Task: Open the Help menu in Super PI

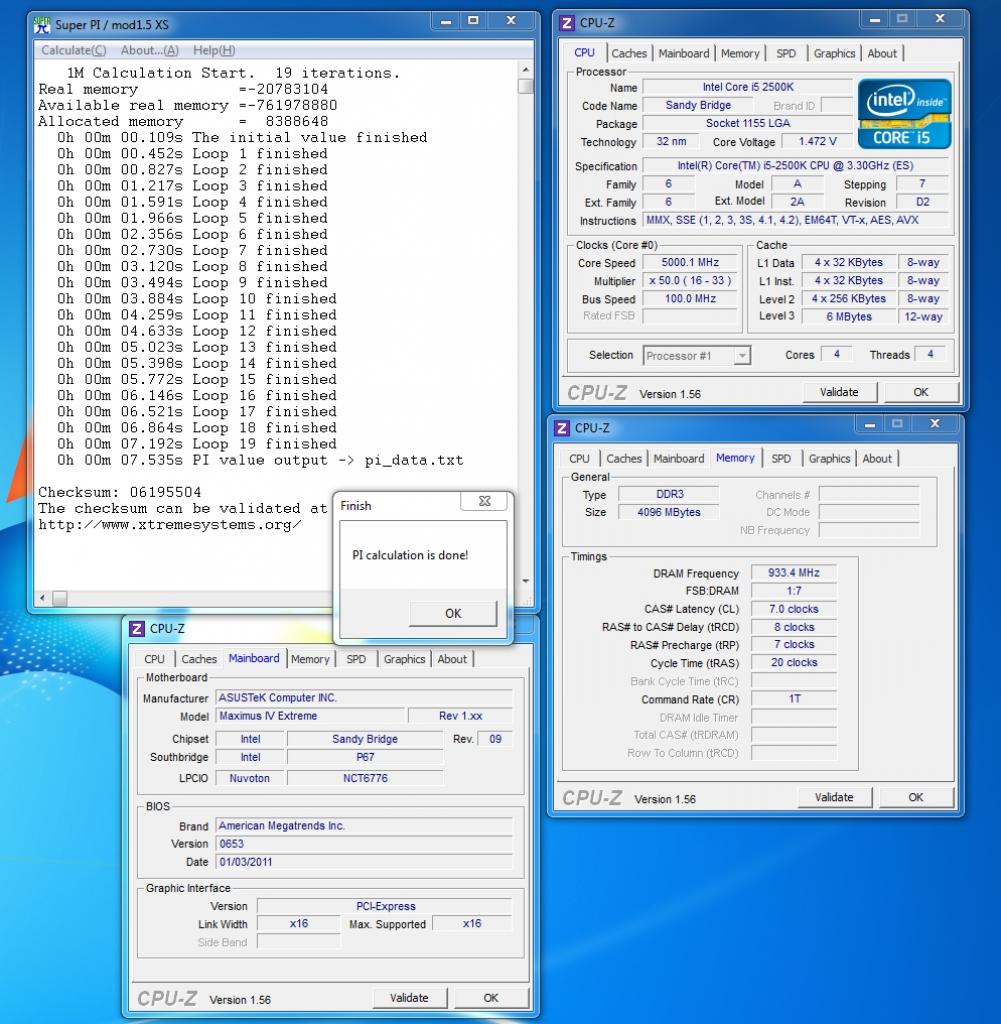Action: coord(214,50)
